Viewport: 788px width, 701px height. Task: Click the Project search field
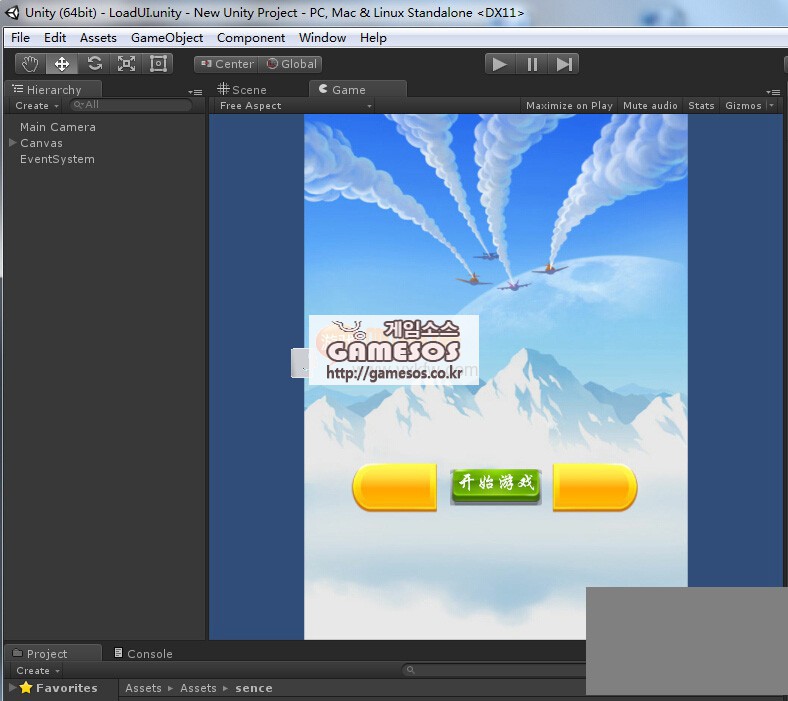tap(495, 670)
